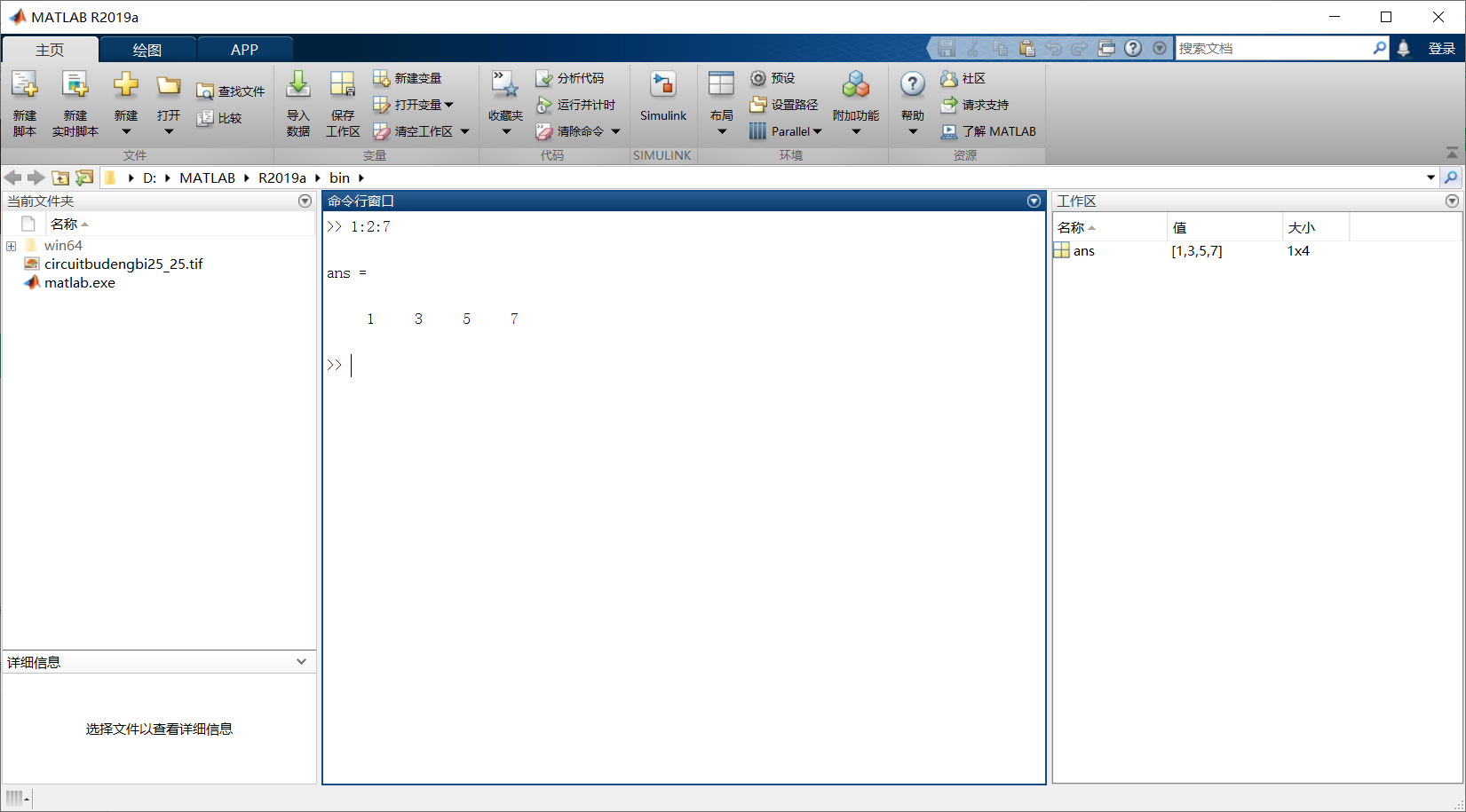The height and width of the screenshot is (812, 1466).
Task: Open the 命令行窗口 command window actions menu
Action: 1034,201
